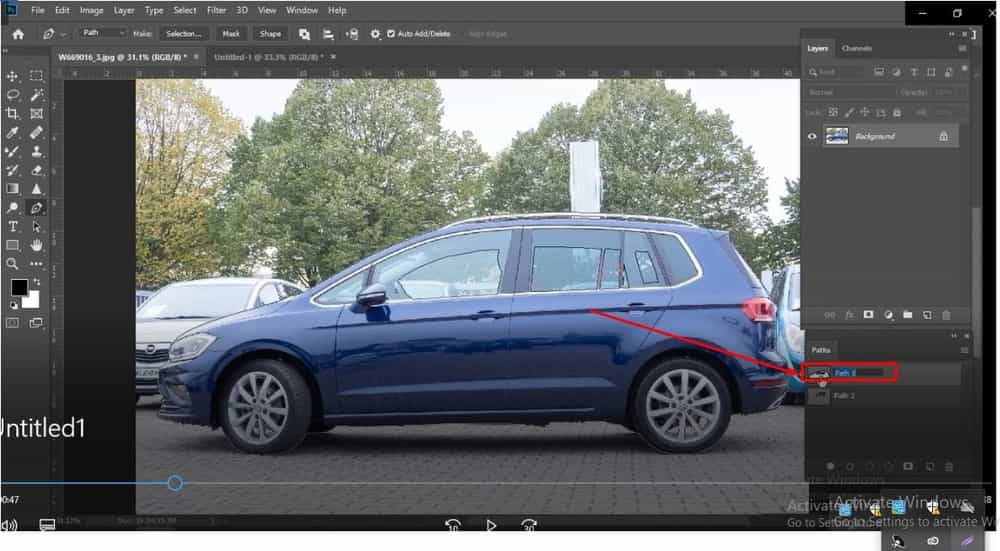Select the Gradient tool
Image resolution: width=1000 pixels, height=551 pixels.
tap(12, 189)
